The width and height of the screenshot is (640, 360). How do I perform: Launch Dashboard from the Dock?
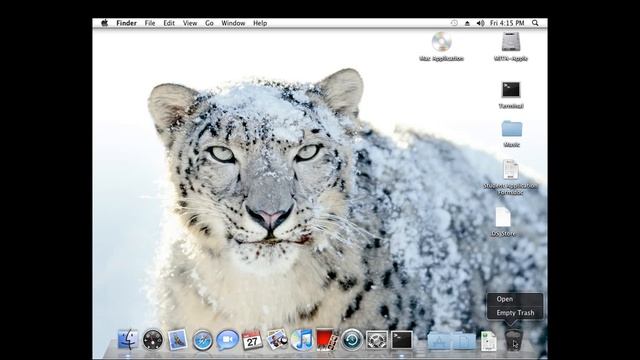(x=153, y=340)
